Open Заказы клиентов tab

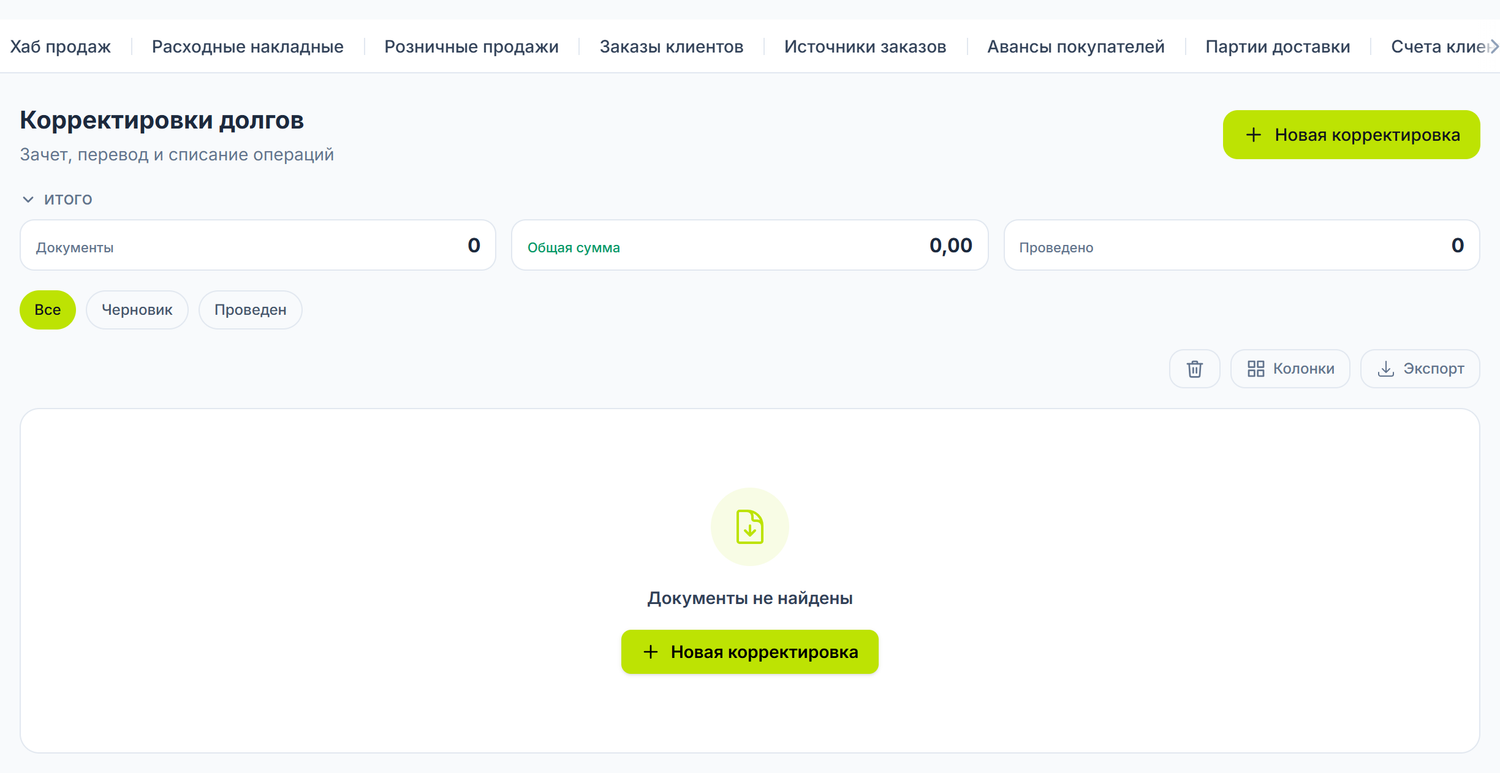tap(672, 47)
